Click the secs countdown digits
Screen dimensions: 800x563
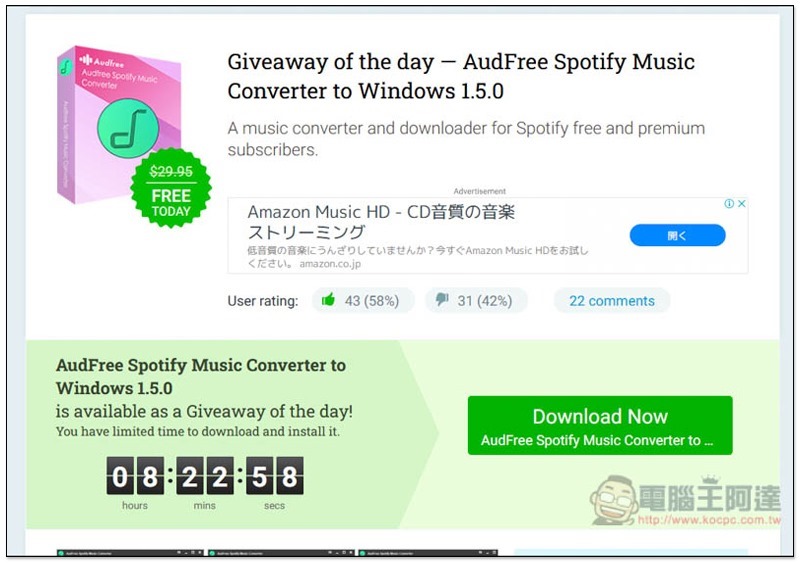click(x=274, y=476)
